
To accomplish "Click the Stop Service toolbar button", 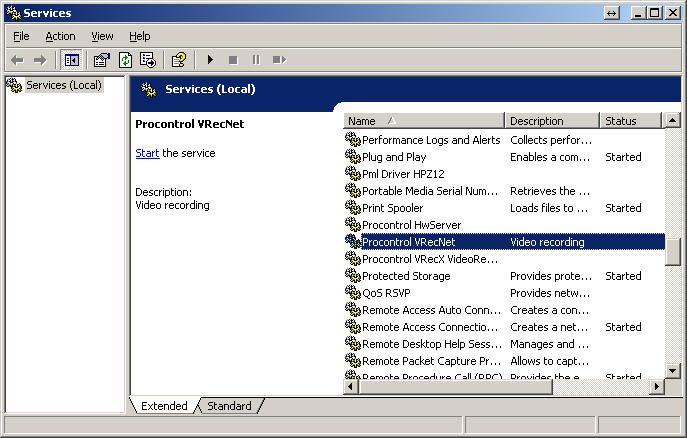I will pyautogui.click(x=233, y=60).
